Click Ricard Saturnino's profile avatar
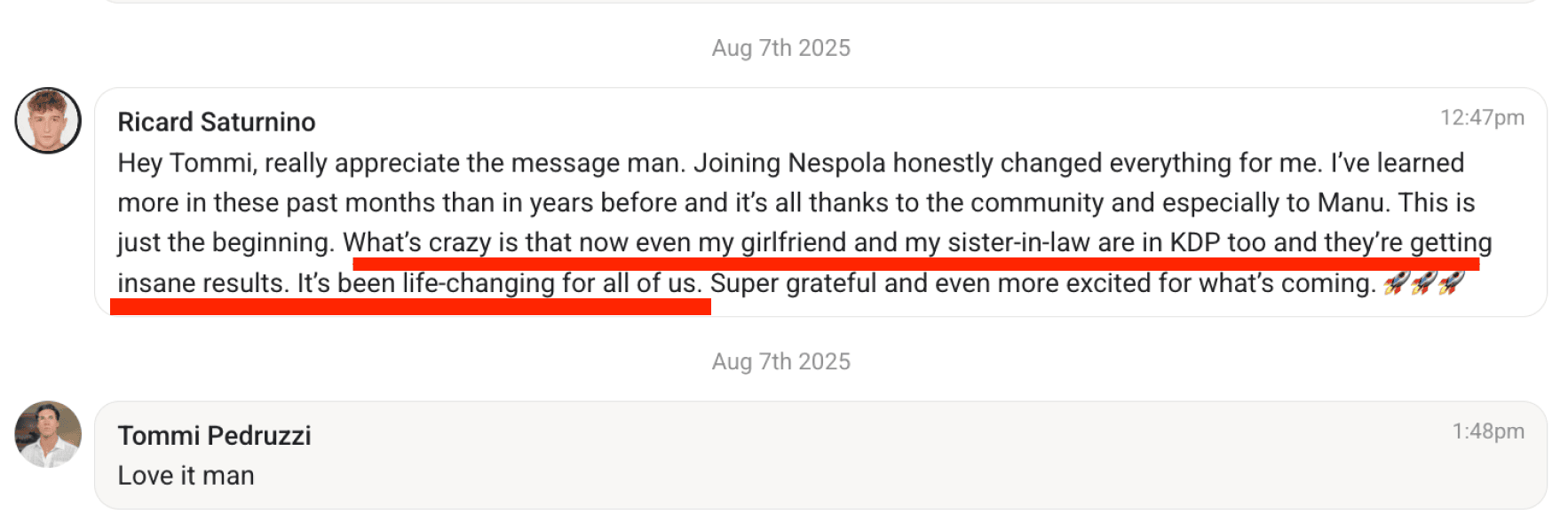 tap(48, 121)
